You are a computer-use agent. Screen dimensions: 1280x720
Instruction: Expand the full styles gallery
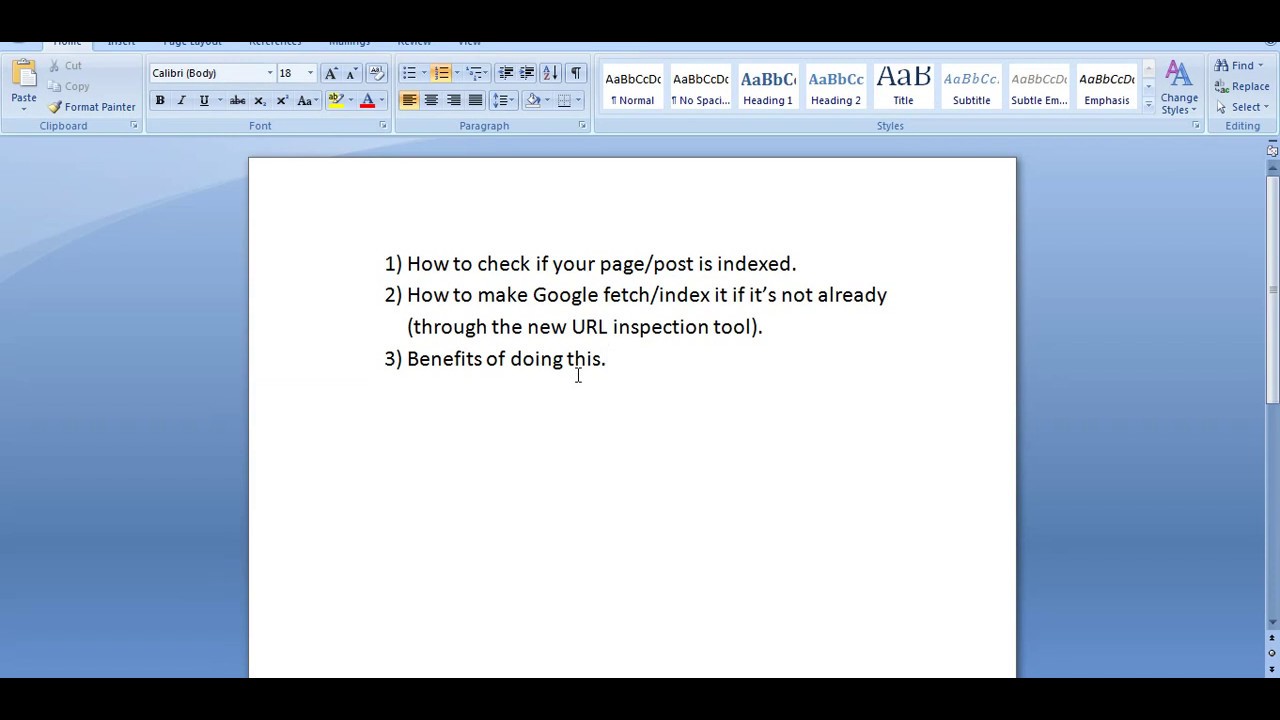[x=1148, y=104]
